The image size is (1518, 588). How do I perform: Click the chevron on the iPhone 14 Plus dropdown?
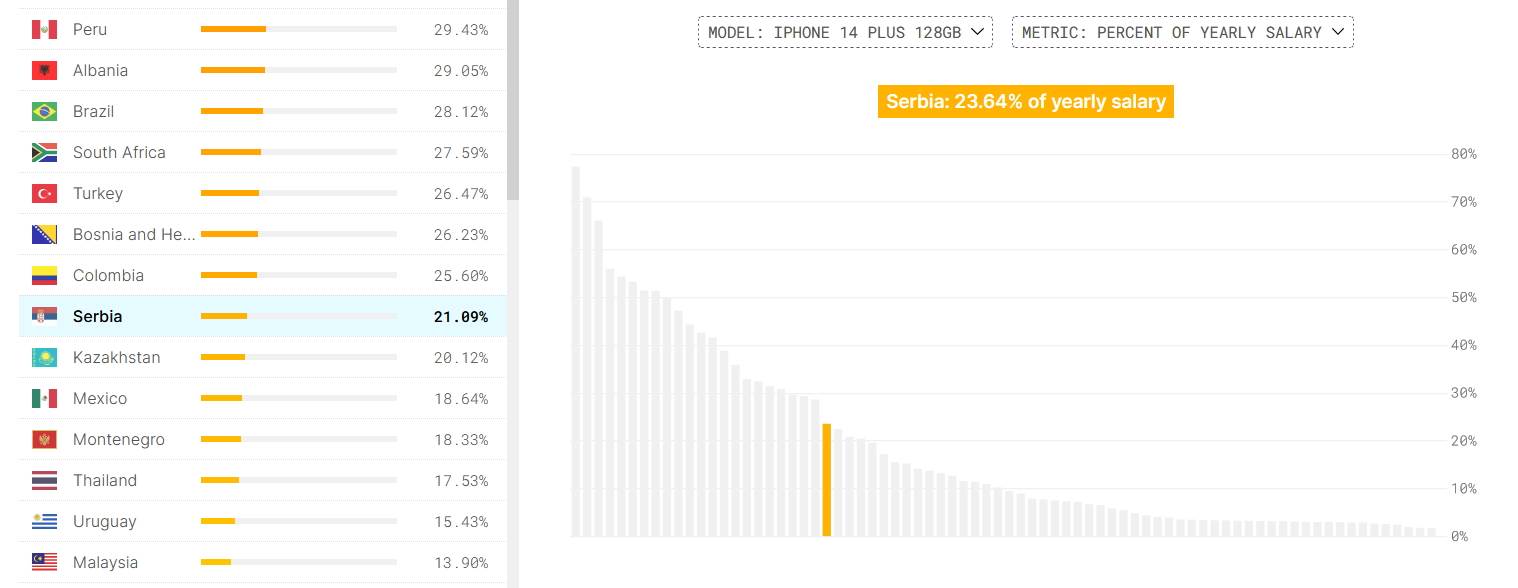(x=977, y=32)
